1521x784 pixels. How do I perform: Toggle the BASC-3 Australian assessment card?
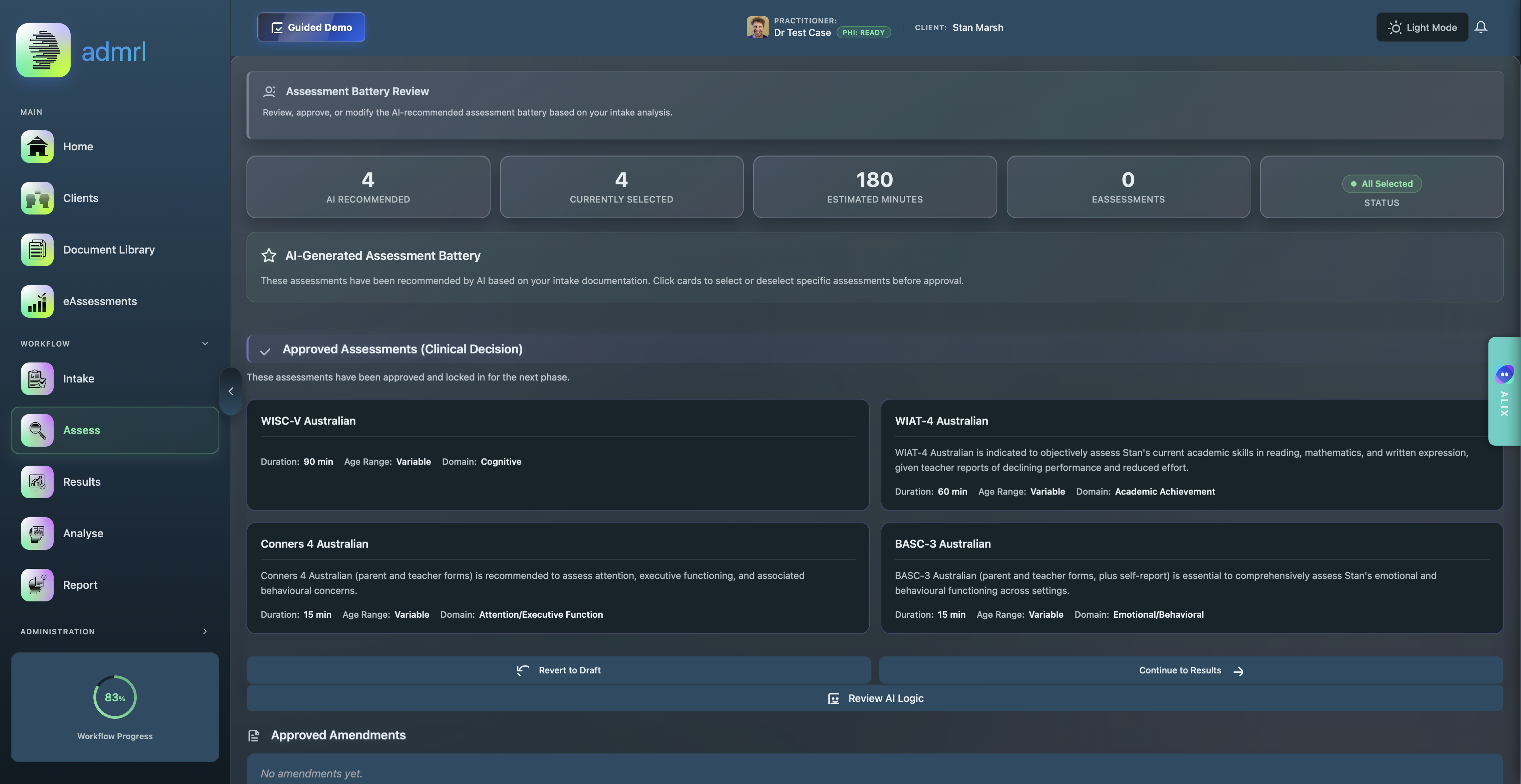pyautogui.click(x=1191, y=577)
